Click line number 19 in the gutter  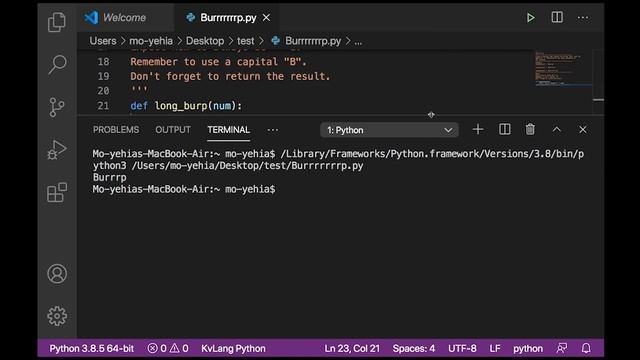pyautogui.click(x=103, y=76)
